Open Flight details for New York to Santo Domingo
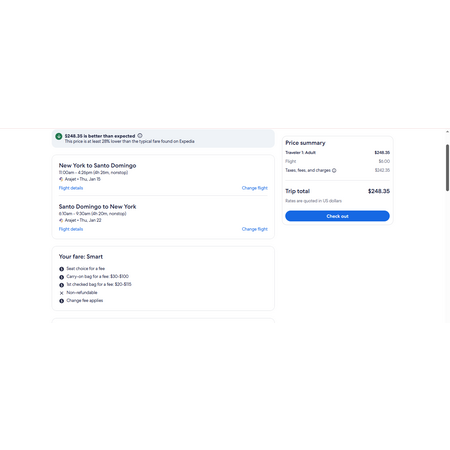This screenshot has width=450, height=450. 71,188
